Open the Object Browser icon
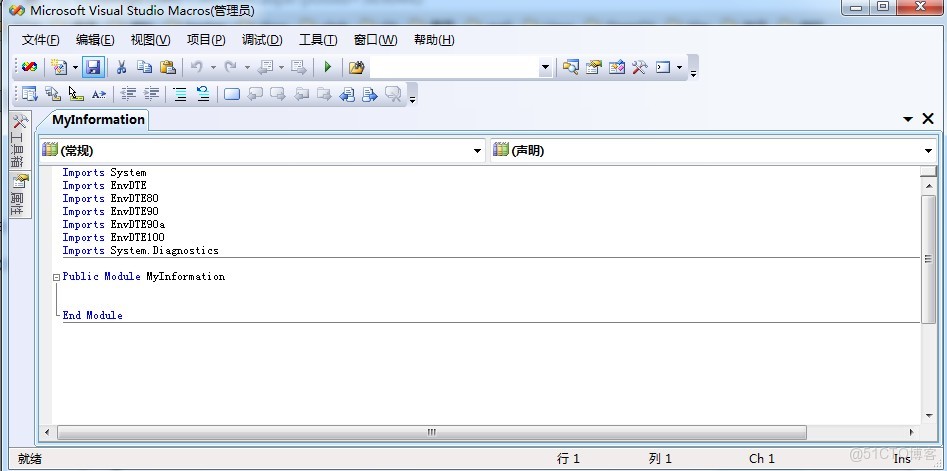Screen dimensions: 947x471 617,67
